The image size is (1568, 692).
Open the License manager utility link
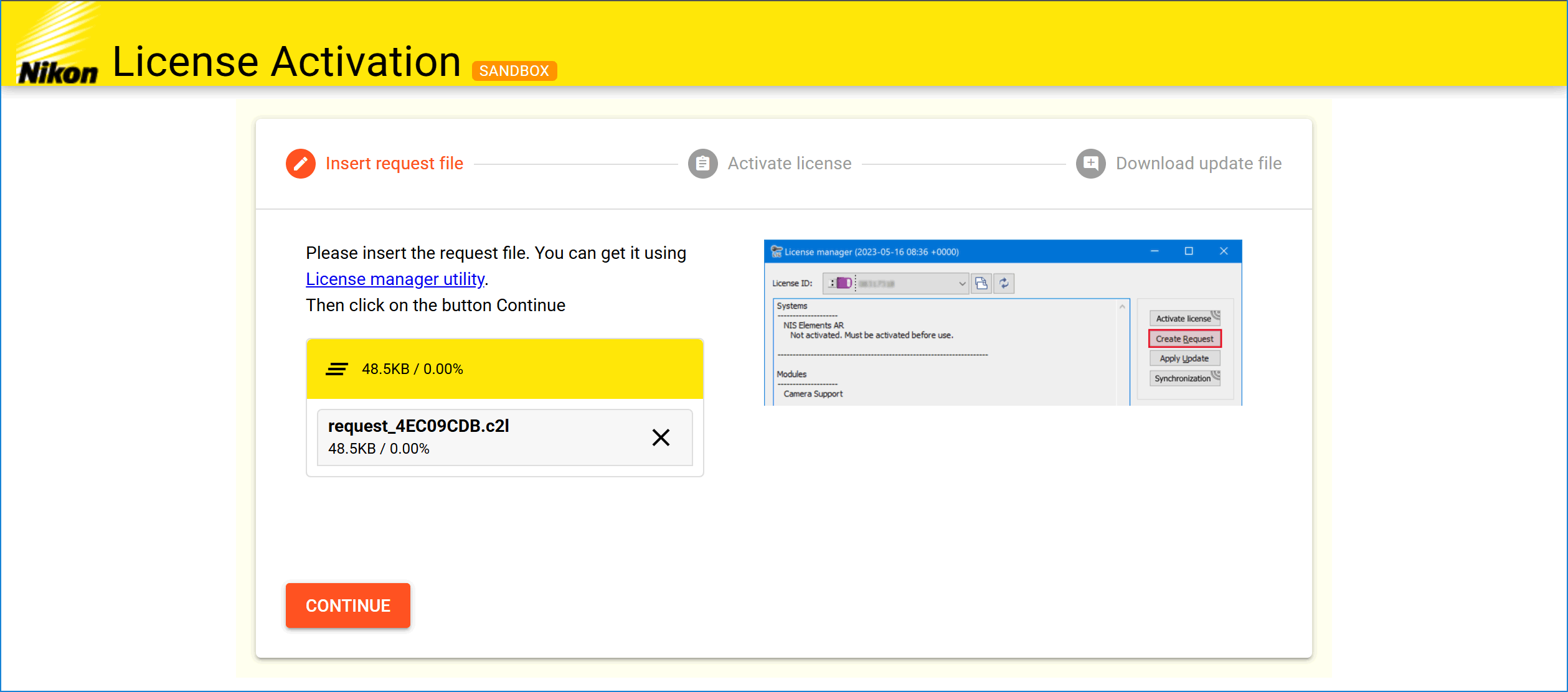coord(395,279)
